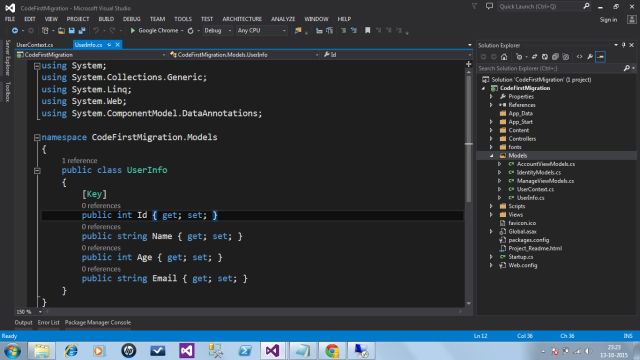Click the Home icon in Solution Explorer
Screen dimensions: 640x360
click(504, 57)
